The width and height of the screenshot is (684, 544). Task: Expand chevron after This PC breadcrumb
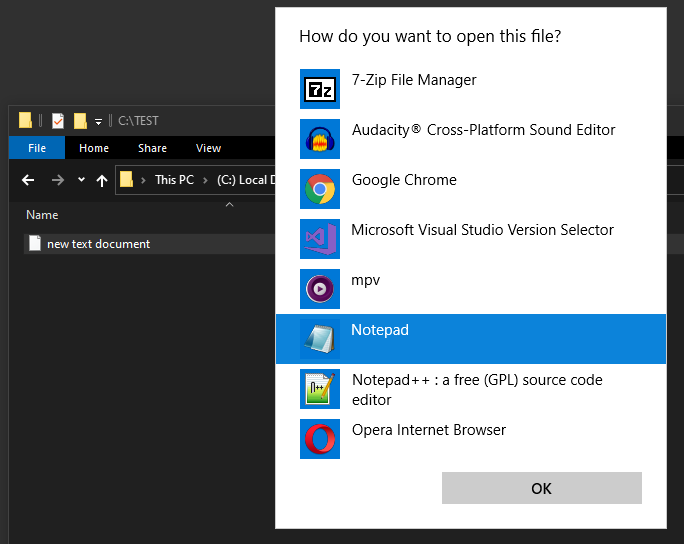[x=205, y=180]
